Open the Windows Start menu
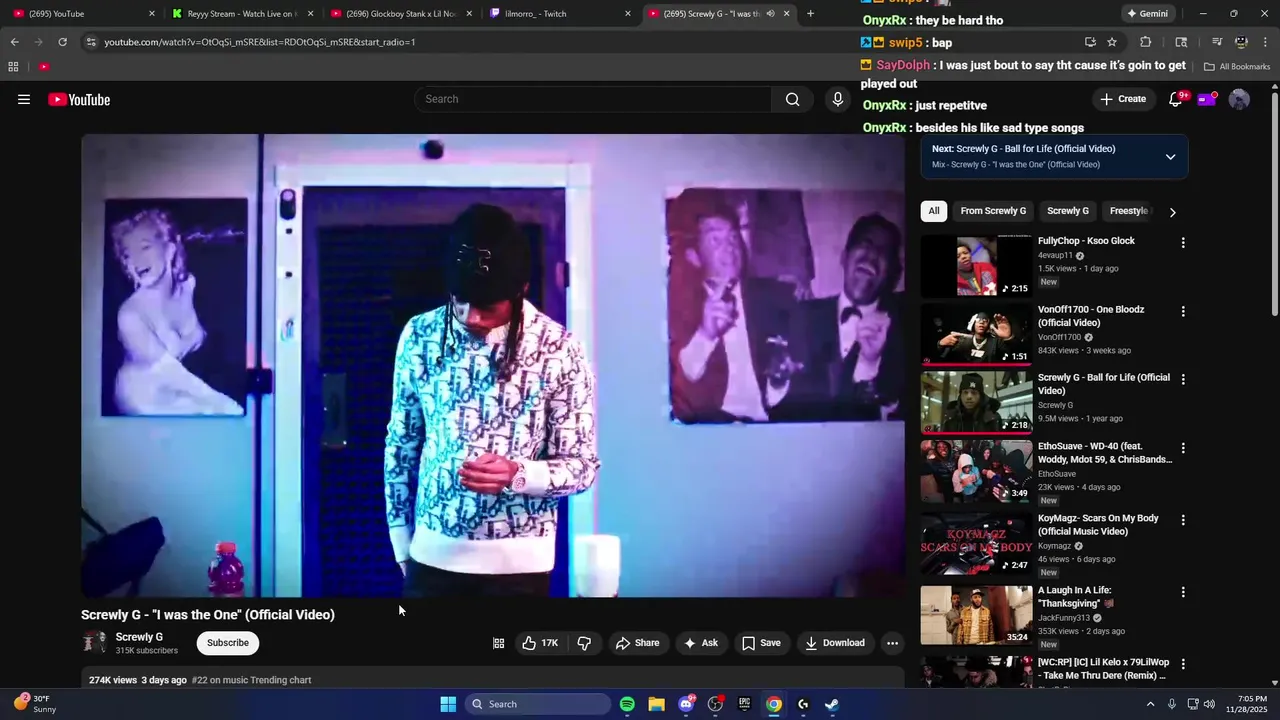Screen dimensions: 1280x720 pyautogui.click(x=448, y=704)
